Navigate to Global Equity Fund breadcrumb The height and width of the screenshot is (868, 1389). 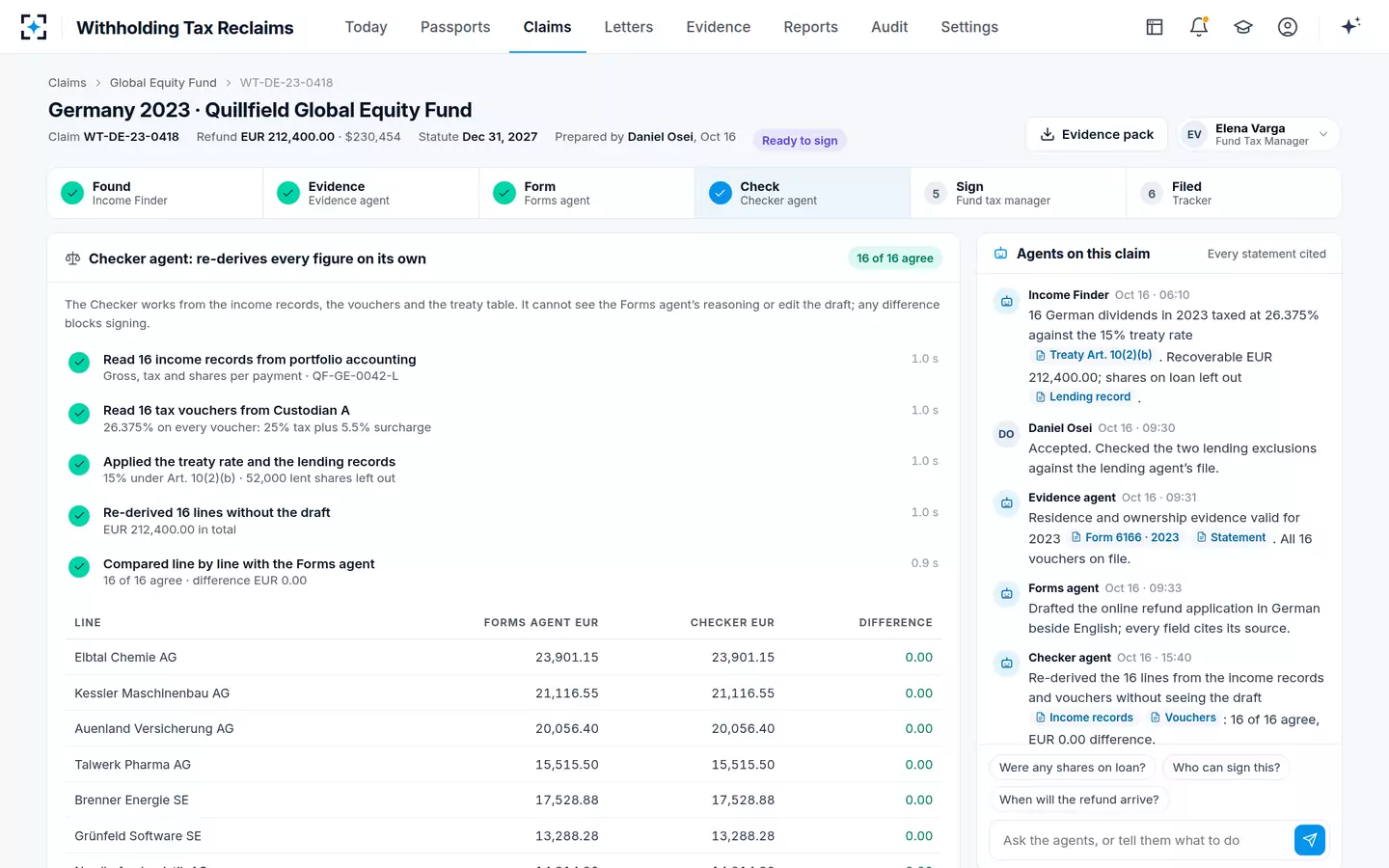[163, 83]
